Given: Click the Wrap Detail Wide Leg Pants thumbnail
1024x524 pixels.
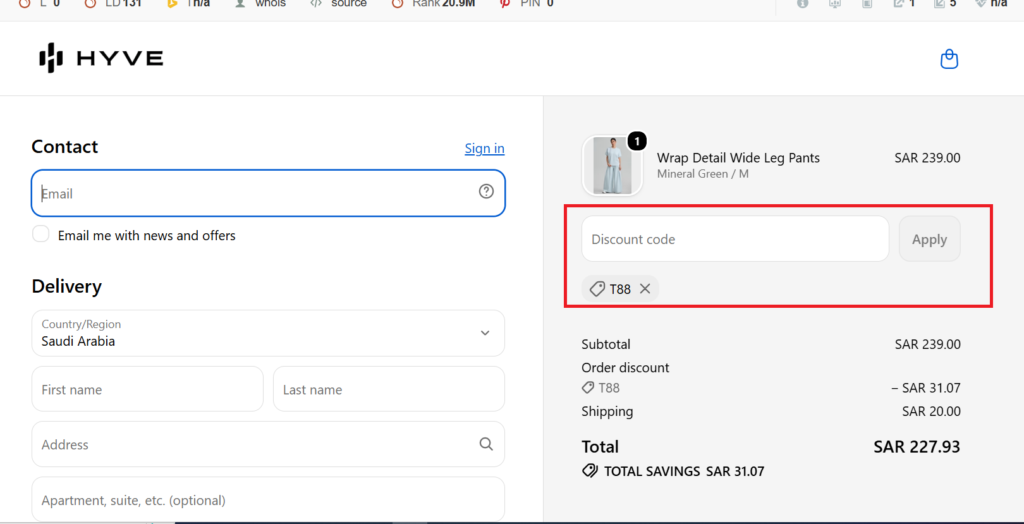Looking at the screenshot, I should coord(612,165).
